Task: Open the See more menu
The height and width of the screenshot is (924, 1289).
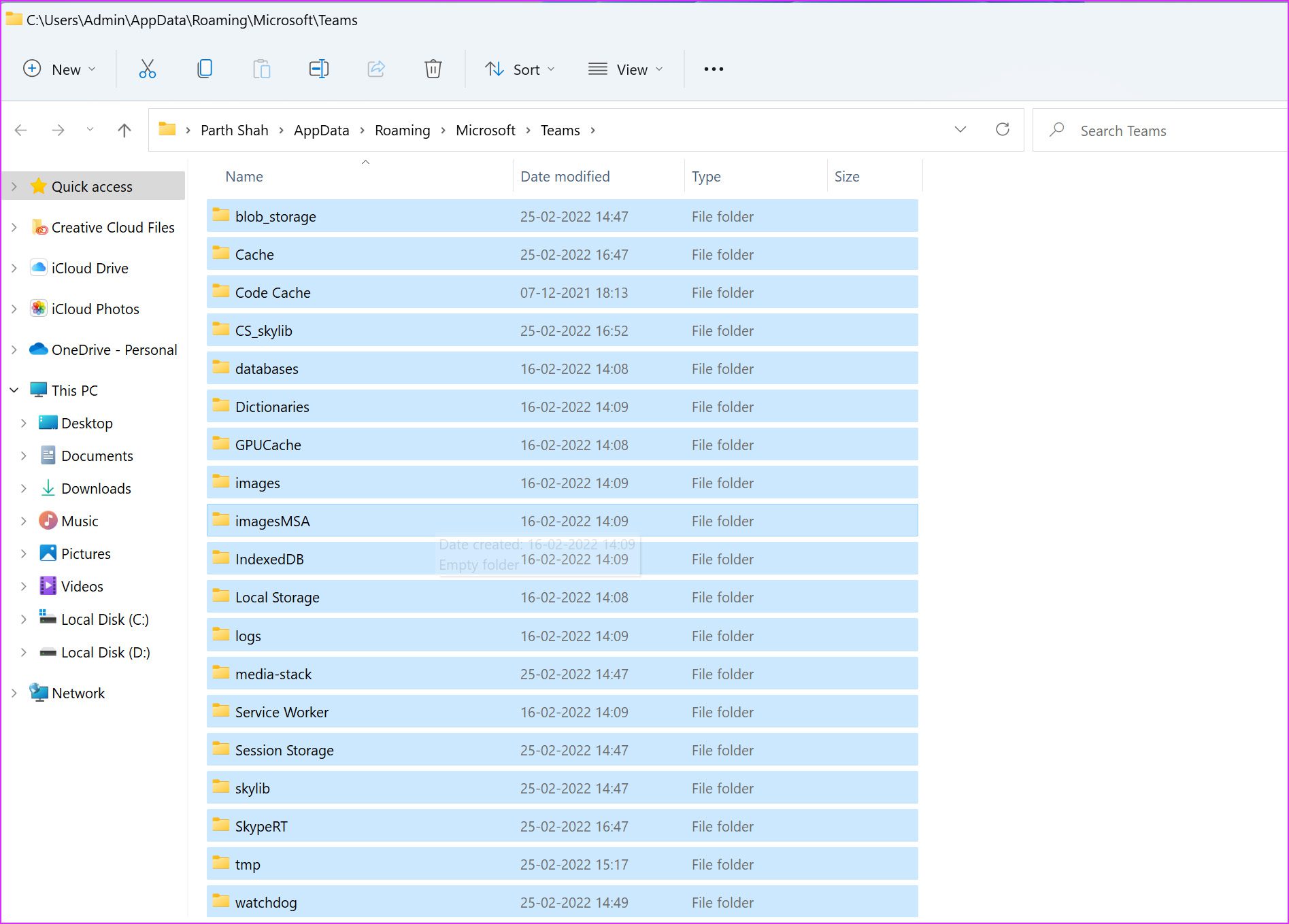Action: (713, 69)
